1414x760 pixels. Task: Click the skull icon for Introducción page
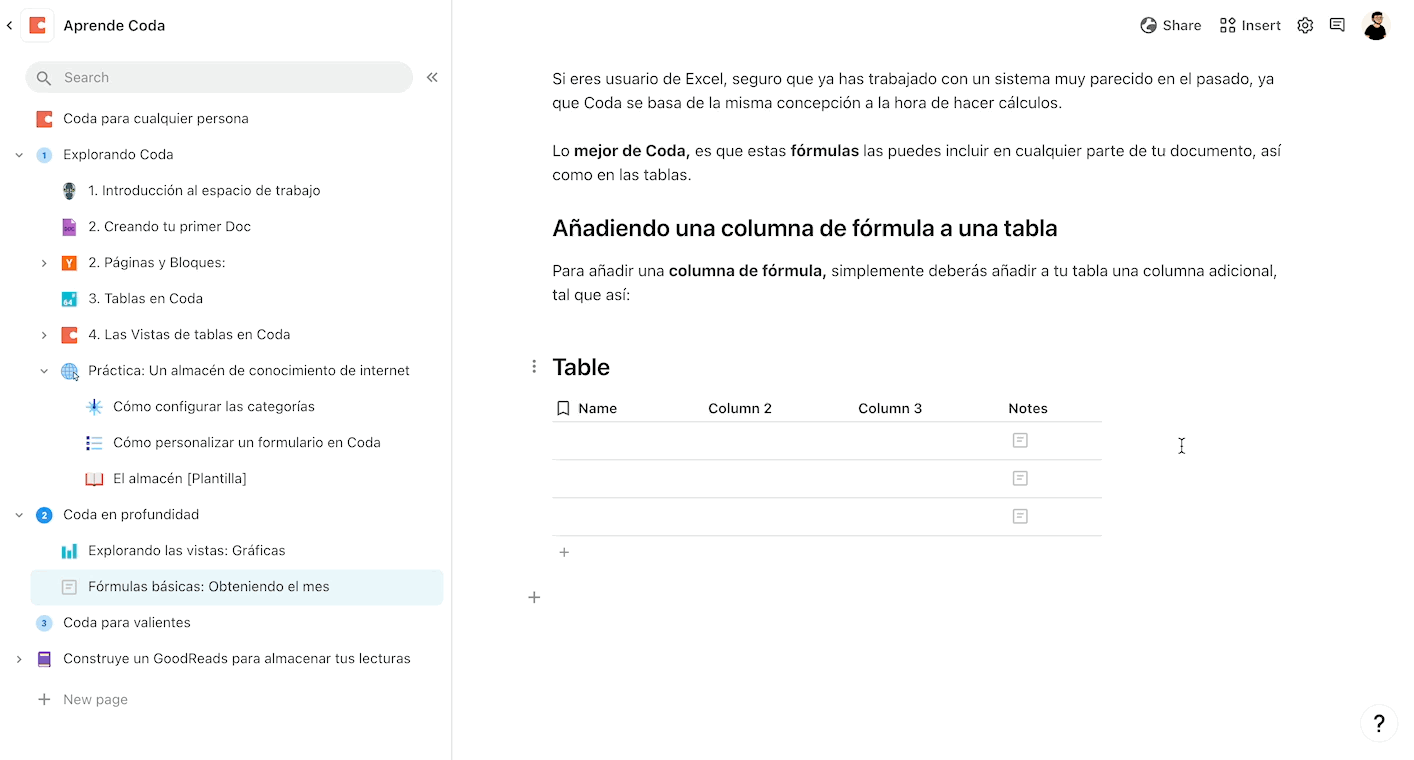(x=69, y=190)
